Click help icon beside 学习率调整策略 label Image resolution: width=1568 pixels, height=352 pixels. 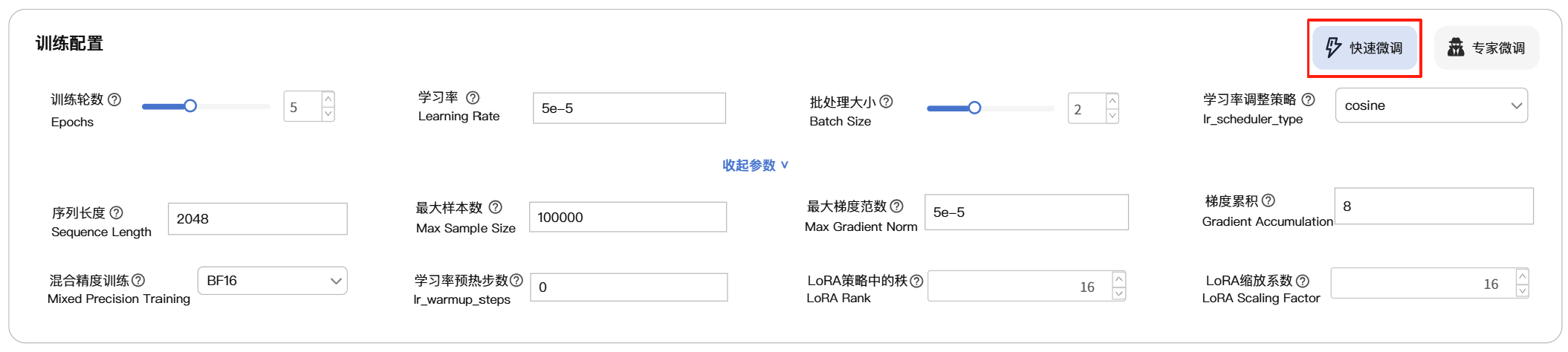point(1308,100)
